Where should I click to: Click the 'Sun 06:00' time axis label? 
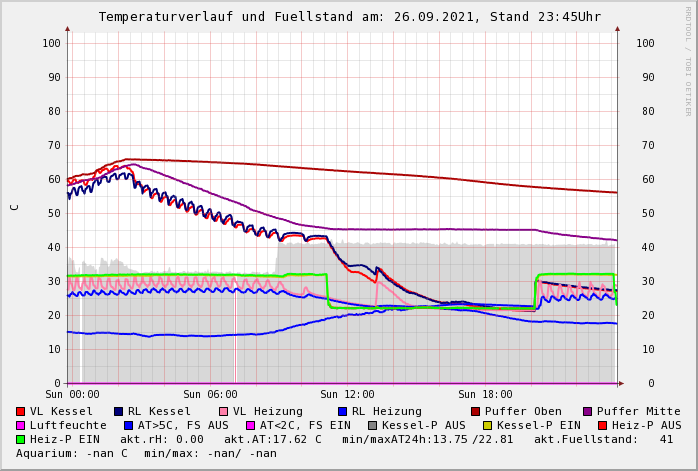[x=209, y=395]
